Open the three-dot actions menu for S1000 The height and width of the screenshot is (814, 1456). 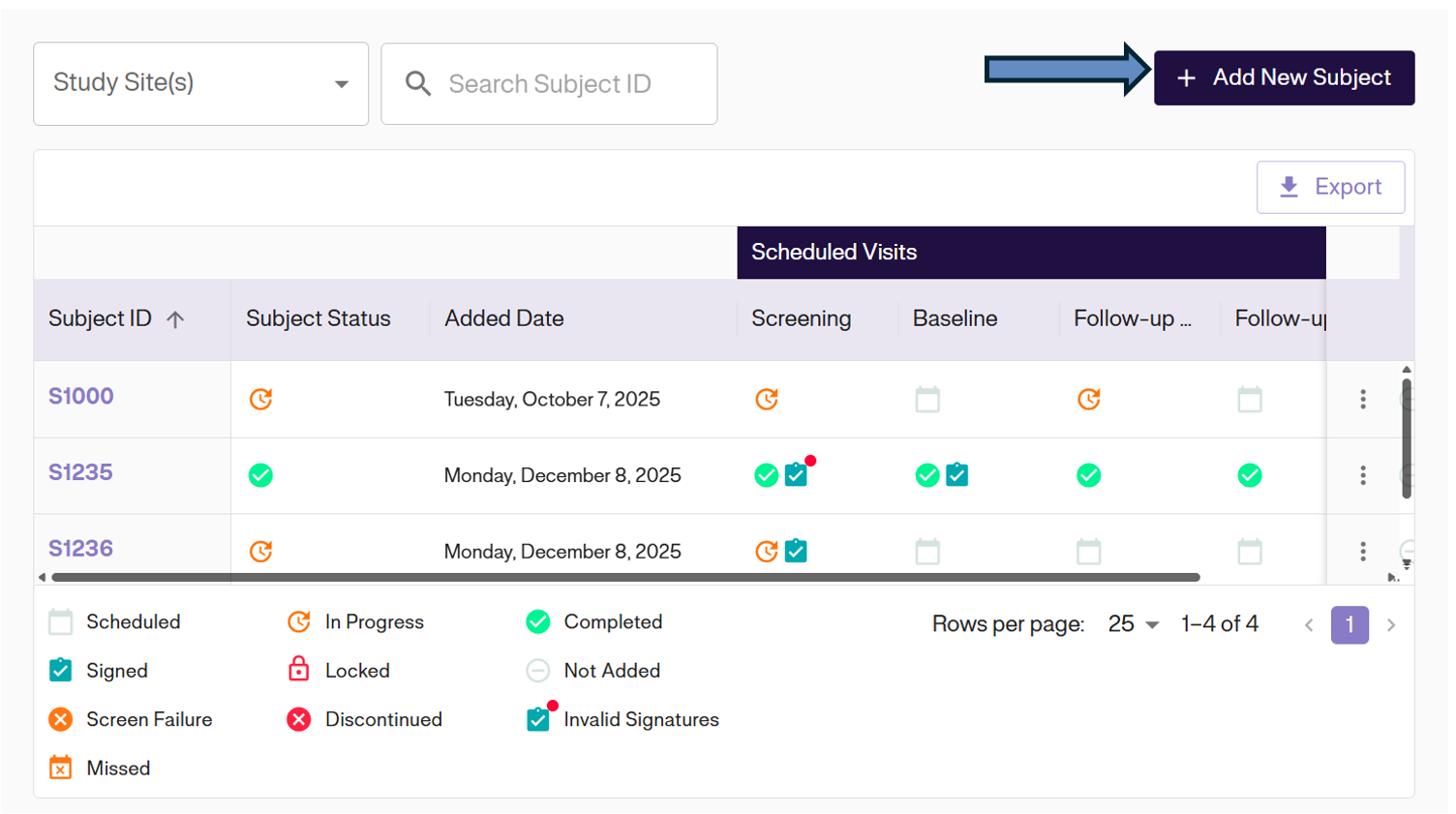pyautogui.click(x=1363, y=399)
